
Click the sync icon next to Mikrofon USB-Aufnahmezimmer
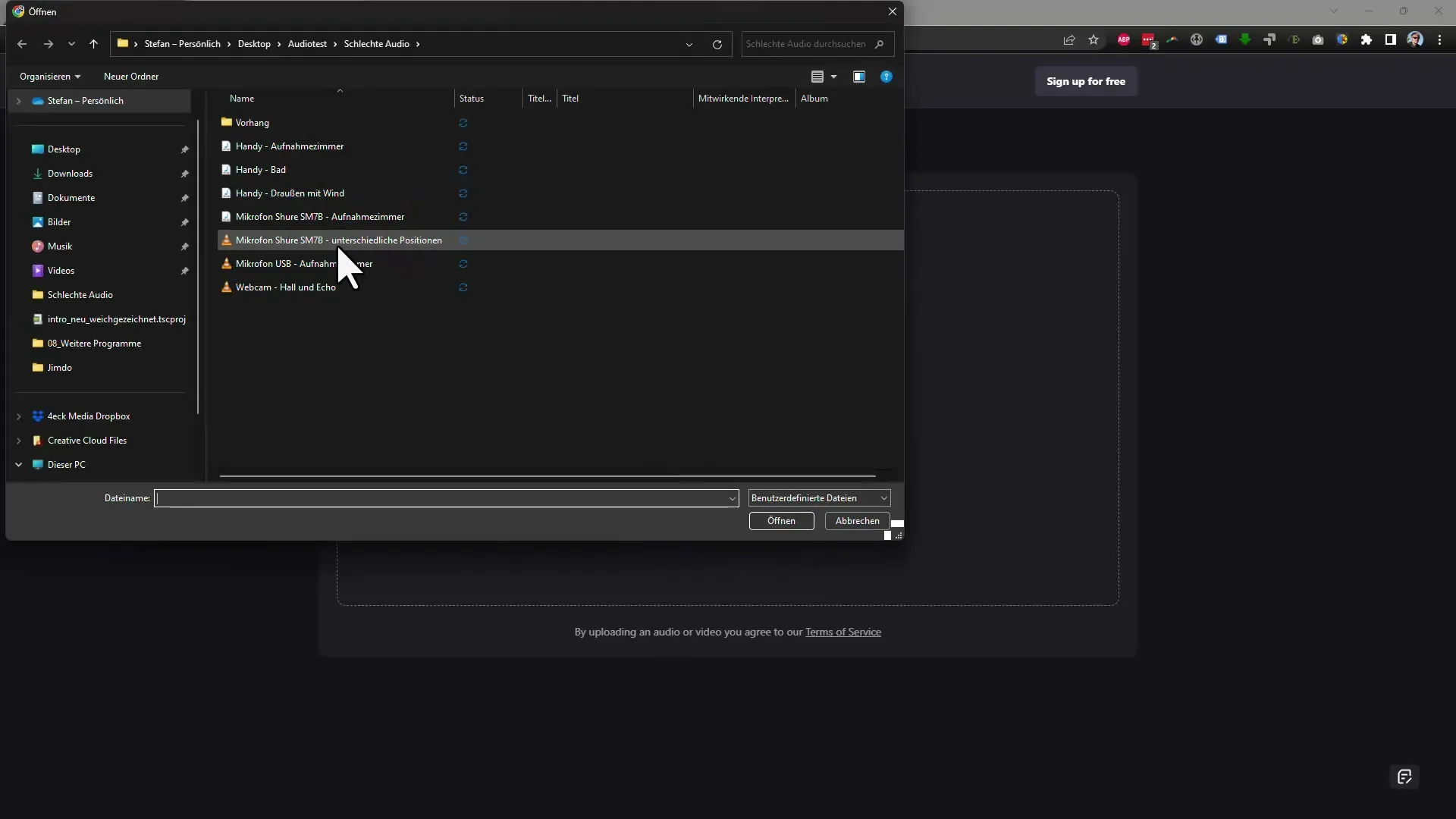point(463,263)
